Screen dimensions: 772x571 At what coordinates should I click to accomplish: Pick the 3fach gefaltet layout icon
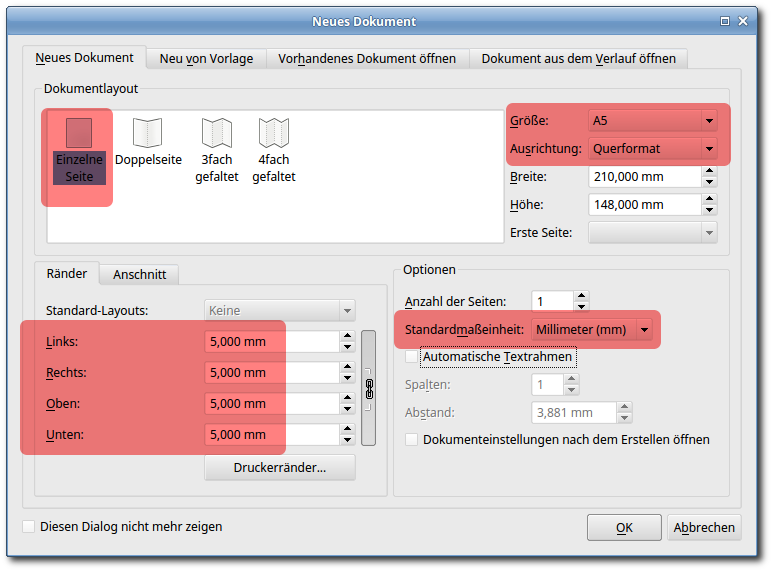tap(216, 134)
